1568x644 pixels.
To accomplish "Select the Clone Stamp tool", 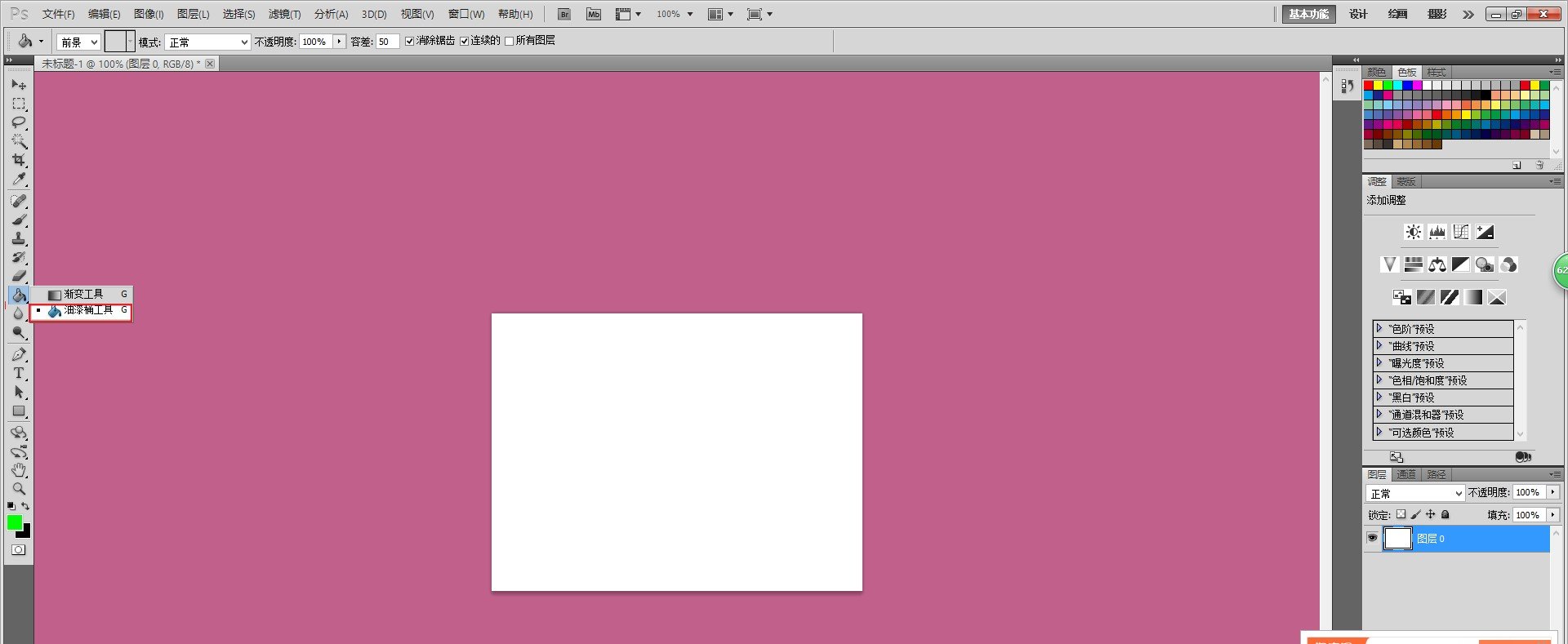I will pos(19,238).
